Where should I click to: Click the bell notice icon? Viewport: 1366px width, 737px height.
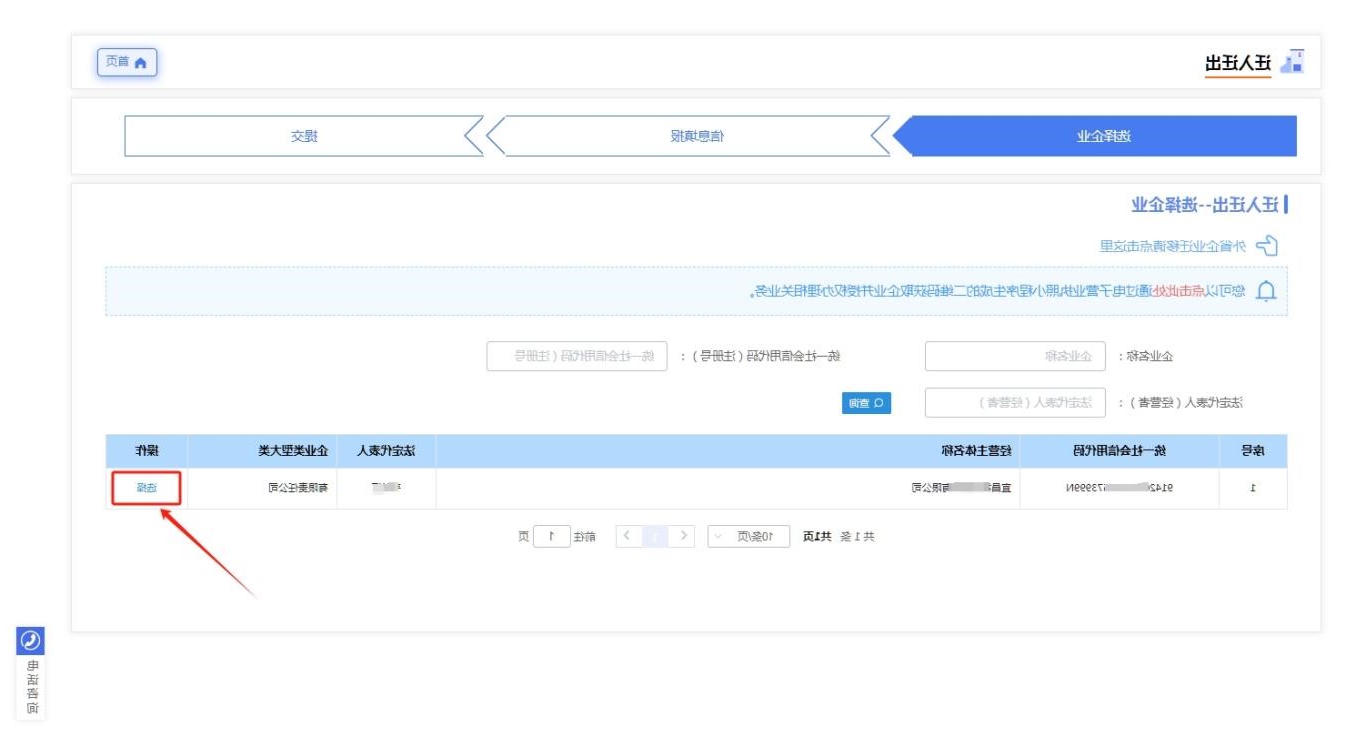[1267, 291]
